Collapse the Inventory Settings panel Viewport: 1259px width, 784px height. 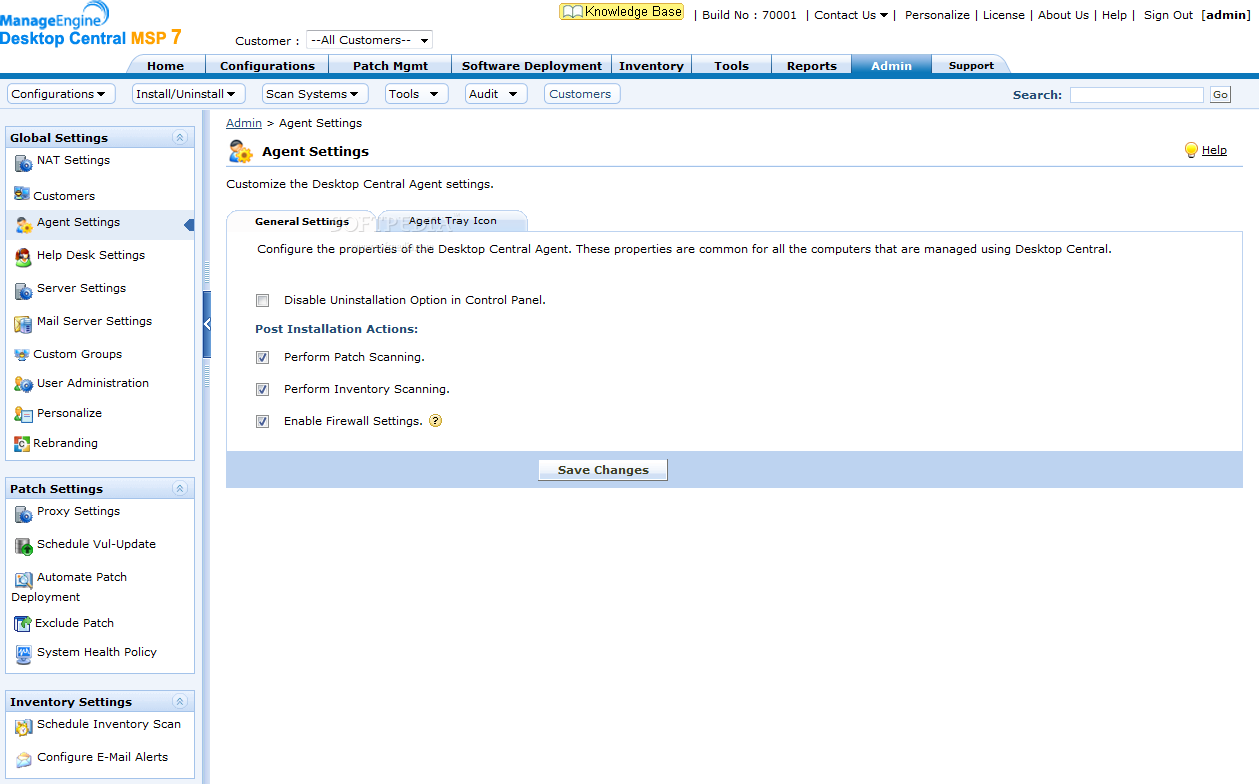coord(180,702)
